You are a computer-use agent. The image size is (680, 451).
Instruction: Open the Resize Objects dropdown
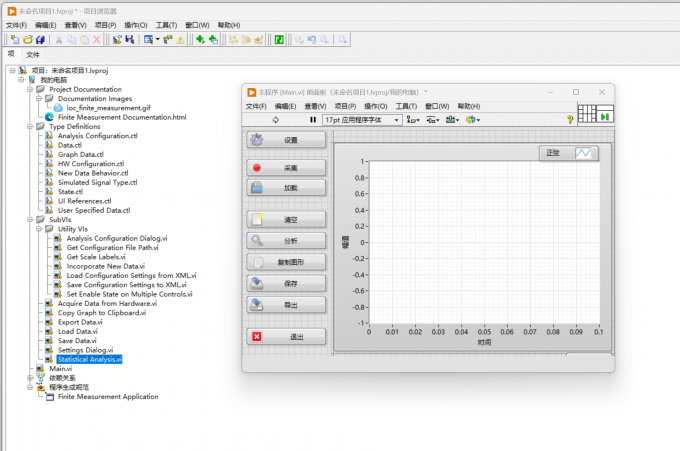point(452,120)
